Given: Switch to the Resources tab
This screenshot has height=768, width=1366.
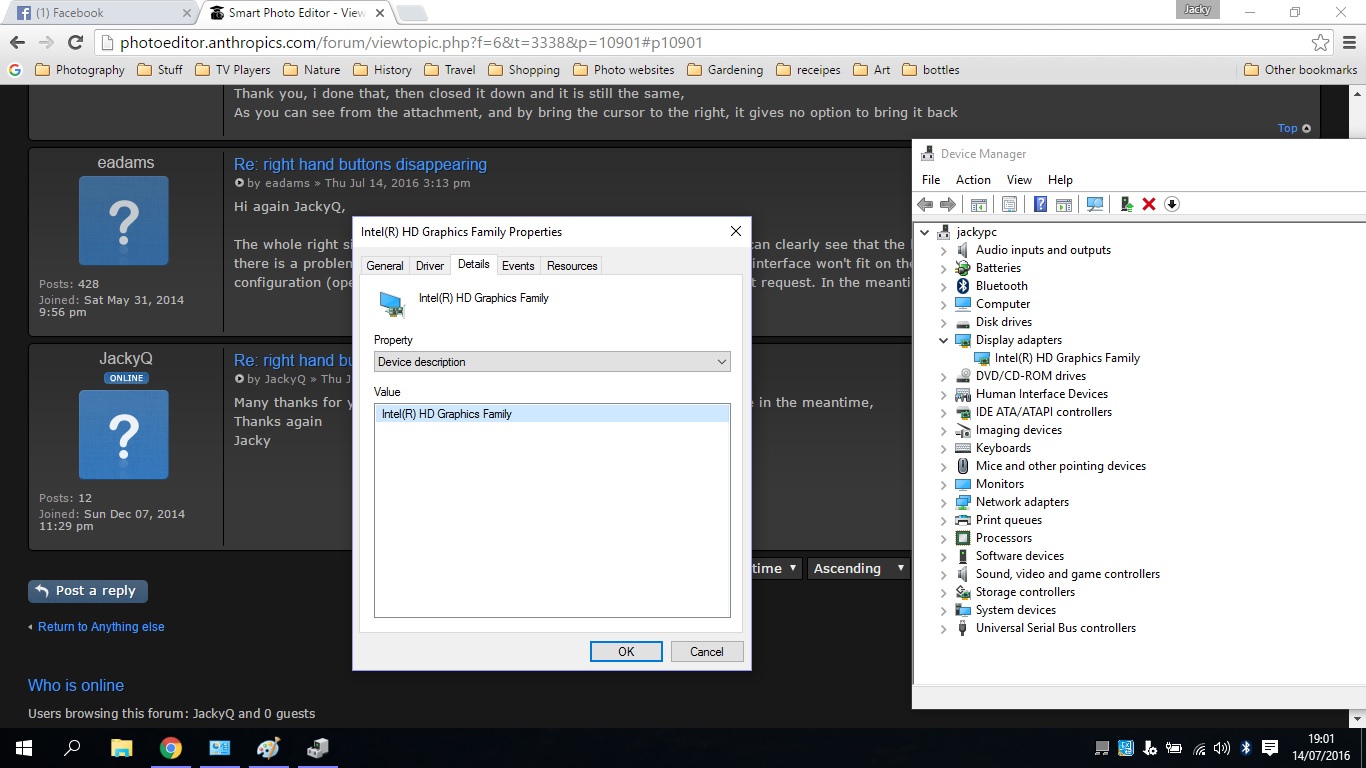Looking at the screenshot, I should point(572,266).
